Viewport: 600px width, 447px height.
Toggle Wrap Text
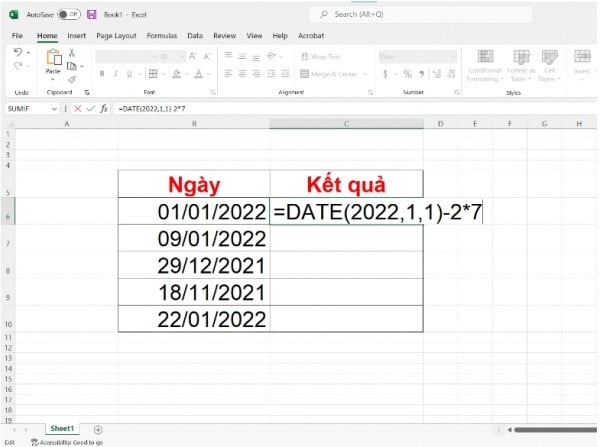[x=321, y=57]
